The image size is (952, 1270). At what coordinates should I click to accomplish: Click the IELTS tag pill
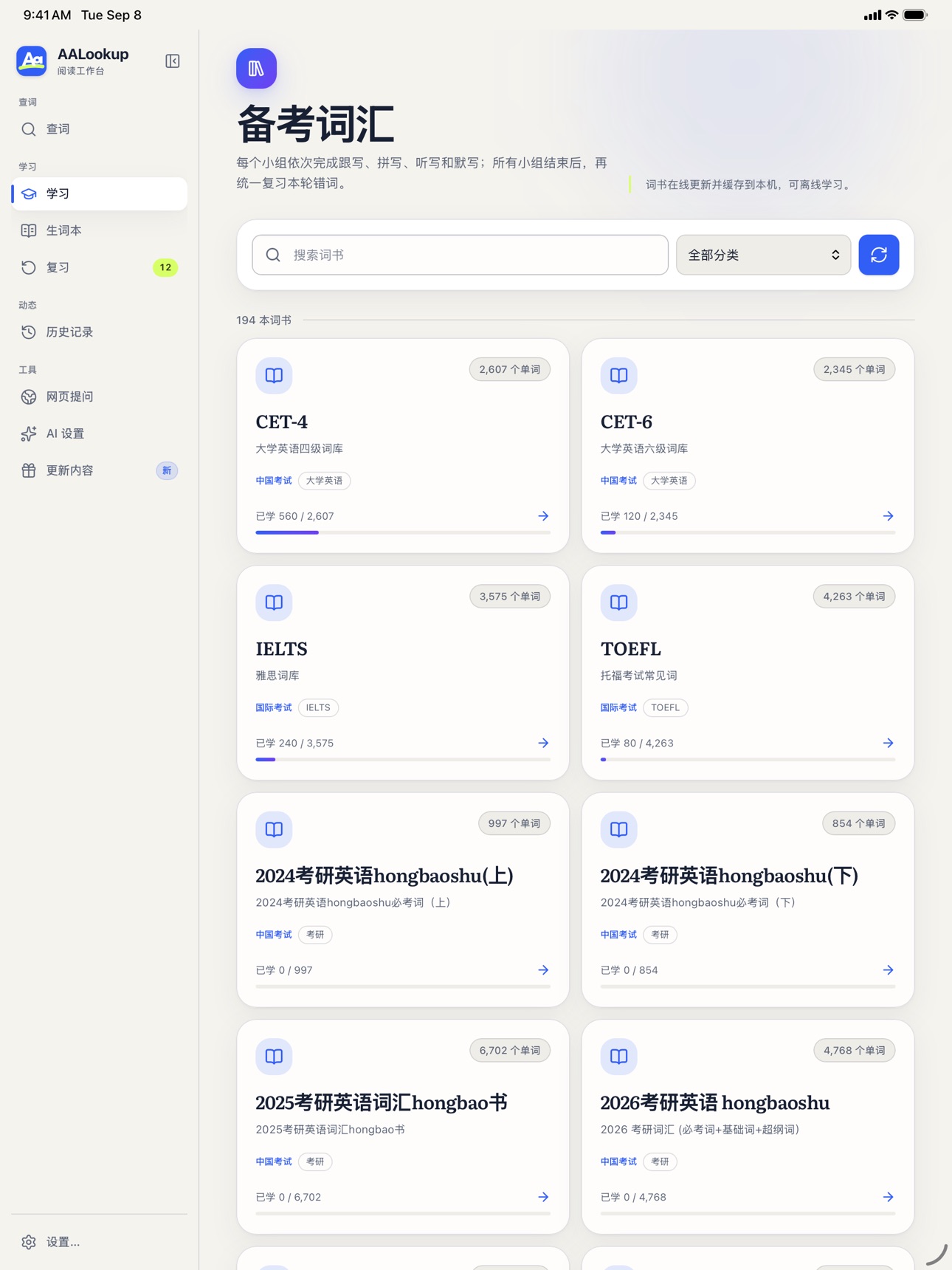point(318,707)
